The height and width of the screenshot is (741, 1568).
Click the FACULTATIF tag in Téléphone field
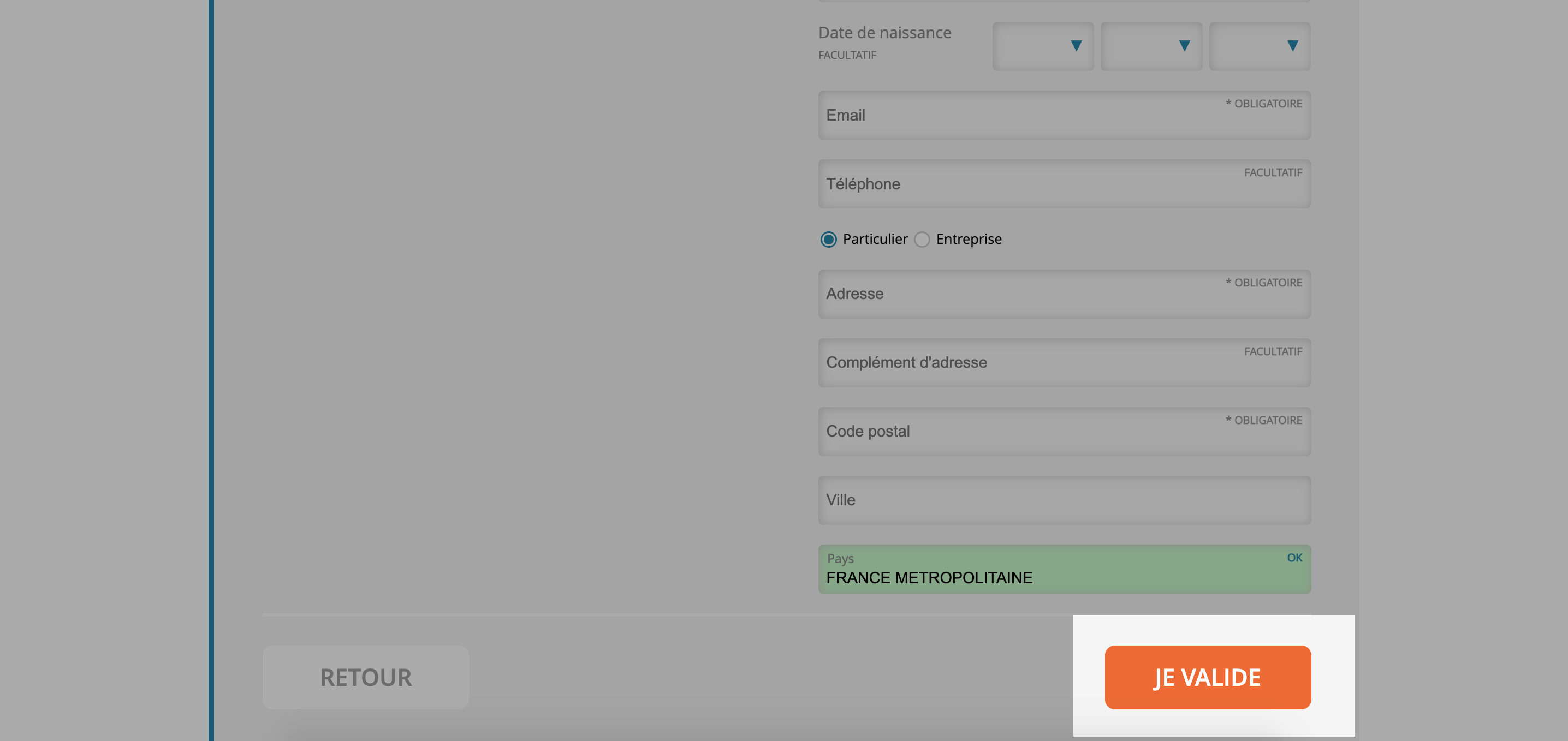pos(1273,173)
